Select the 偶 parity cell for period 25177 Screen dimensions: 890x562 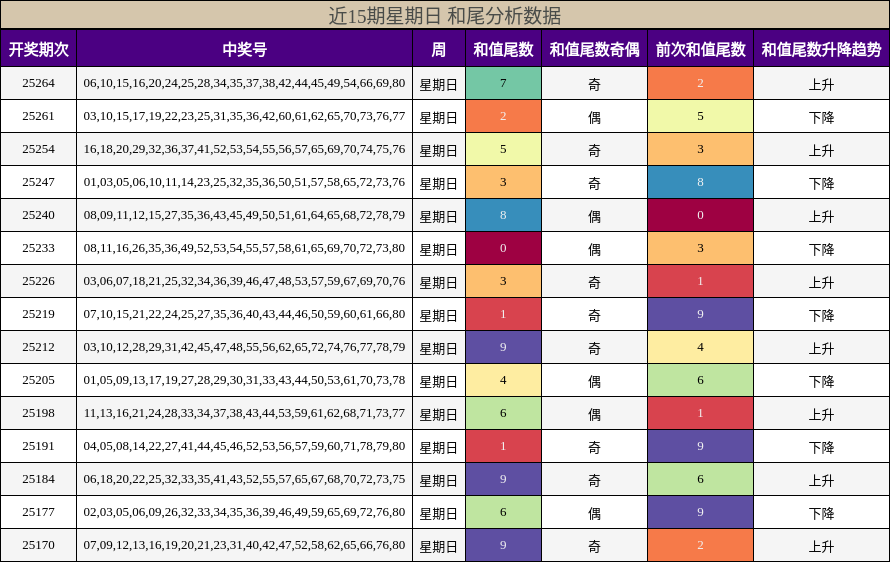coord(594,513)
